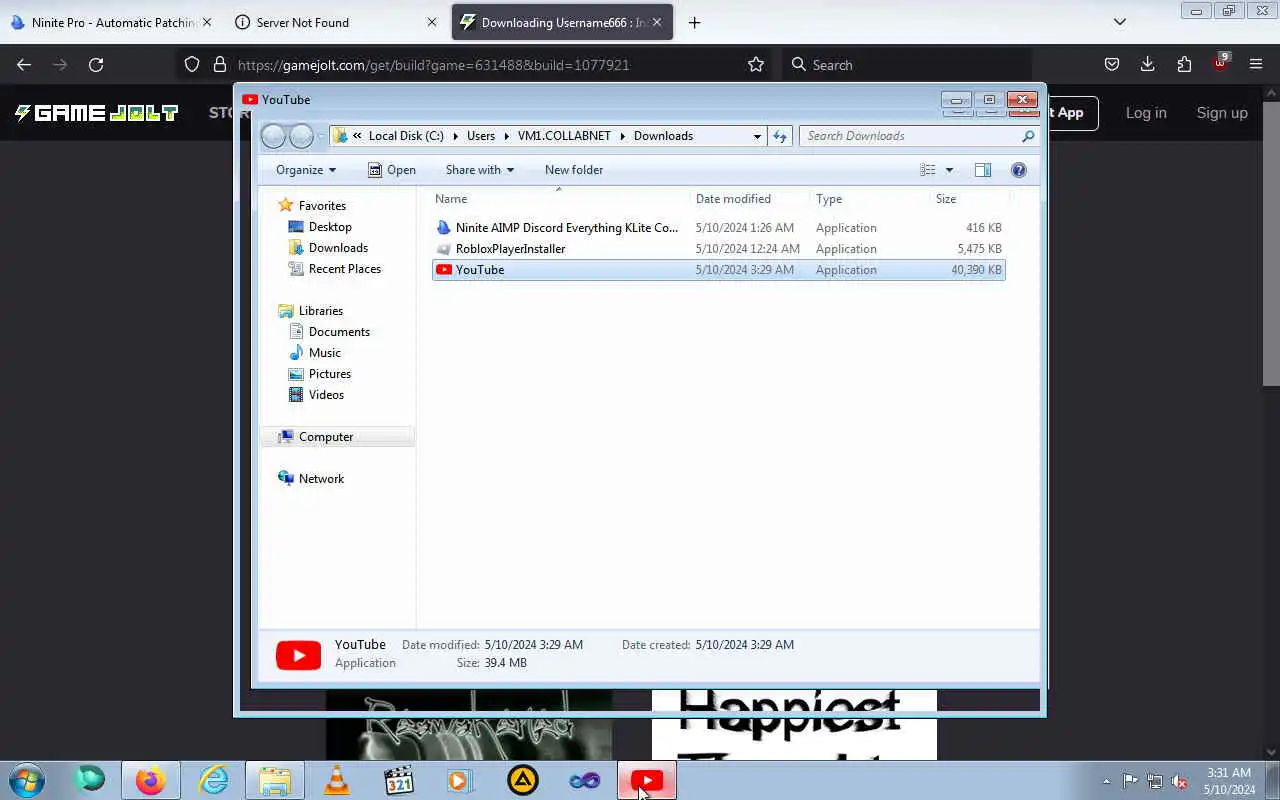Open Documents library
Viewport: 1280px width, 800px height.
point(339,332)
